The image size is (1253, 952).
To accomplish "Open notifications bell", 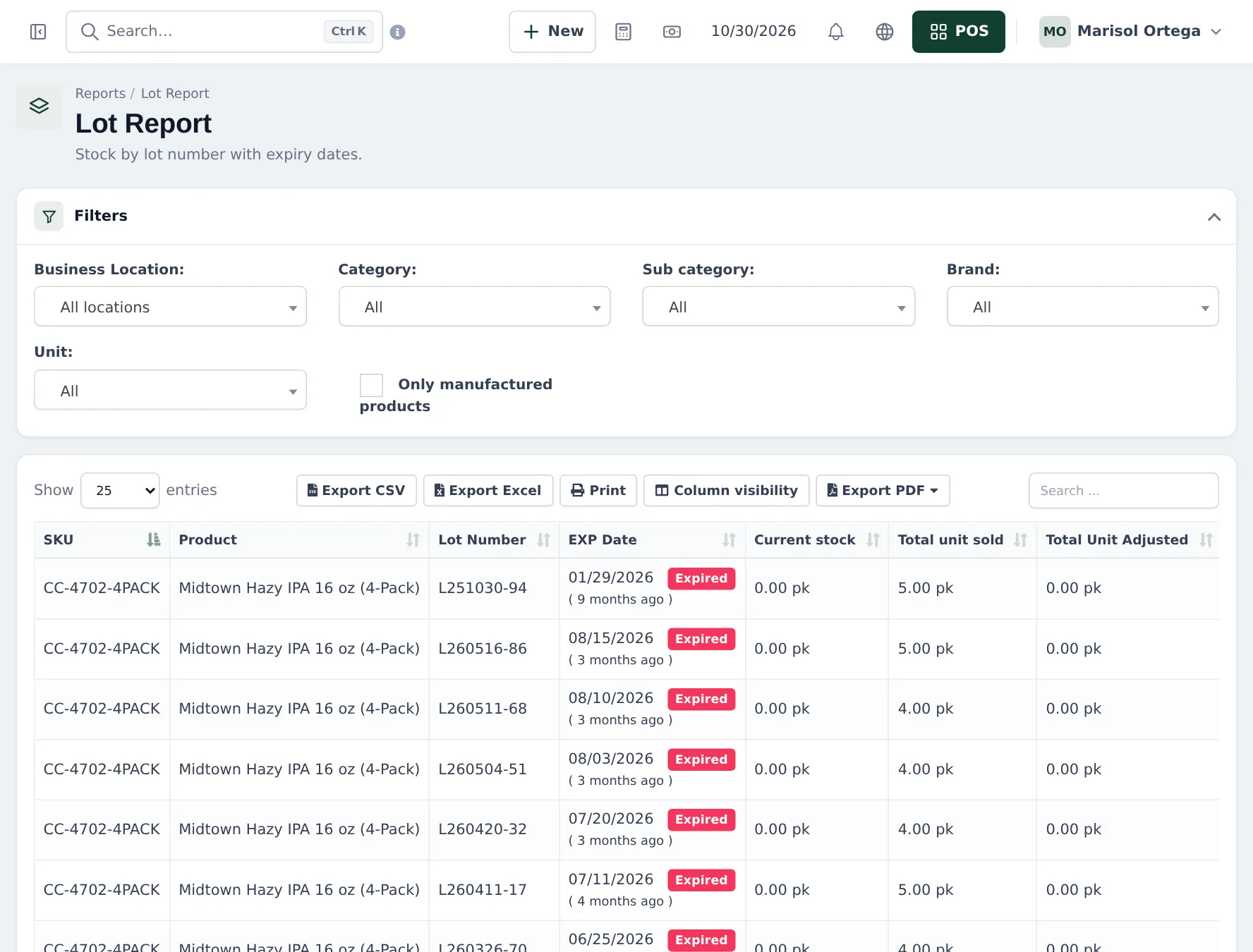I will (x=836, y=32).
